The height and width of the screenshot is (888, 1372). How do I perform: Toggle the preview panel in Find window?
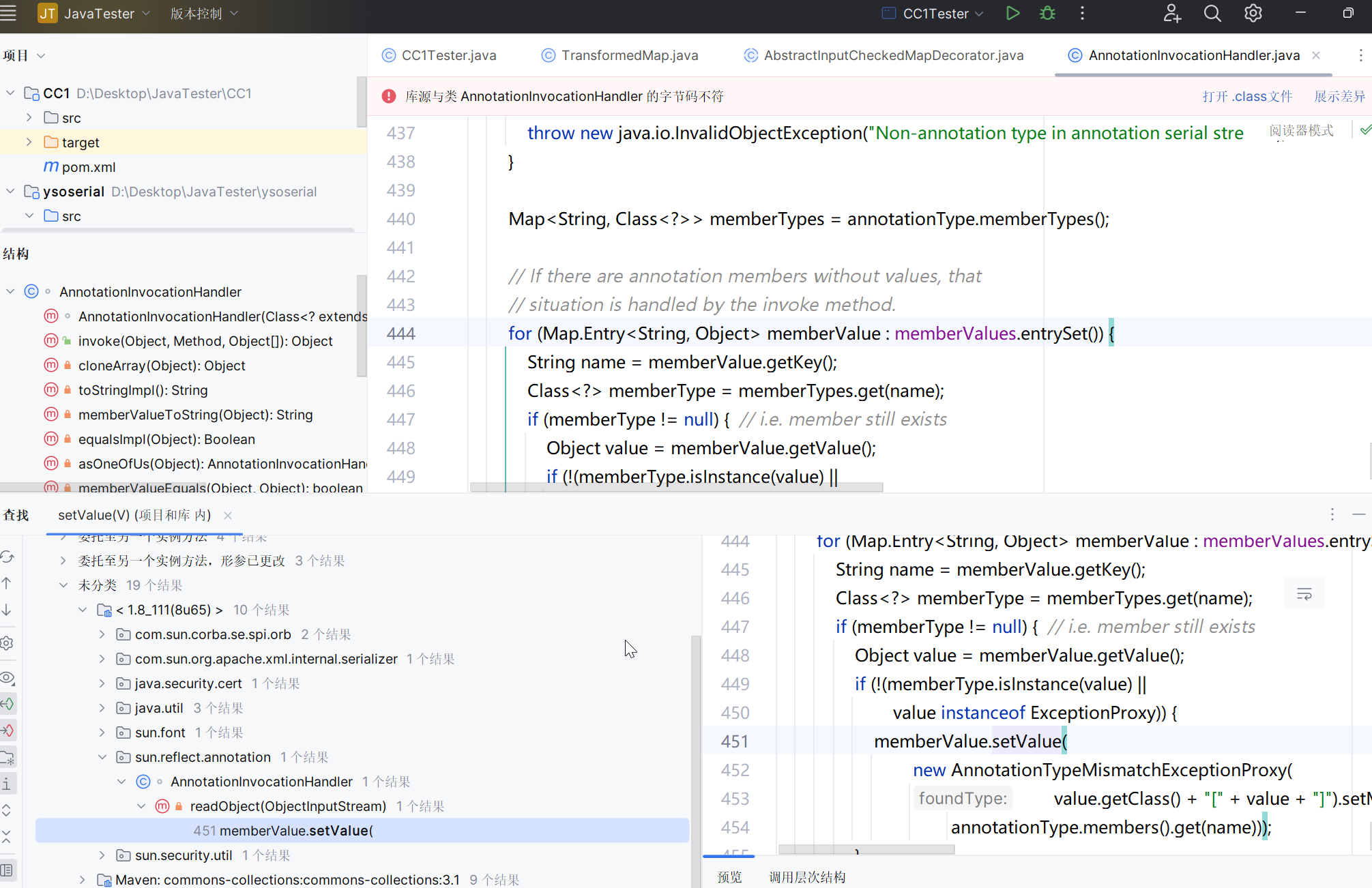[x=8, y=870]
